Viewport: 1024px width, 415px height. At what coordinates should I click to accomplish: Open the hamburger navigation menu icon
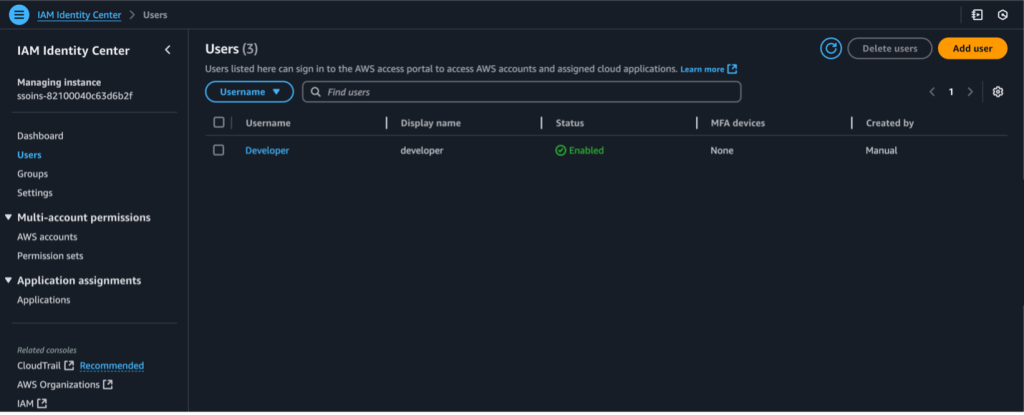pos(19,14)
